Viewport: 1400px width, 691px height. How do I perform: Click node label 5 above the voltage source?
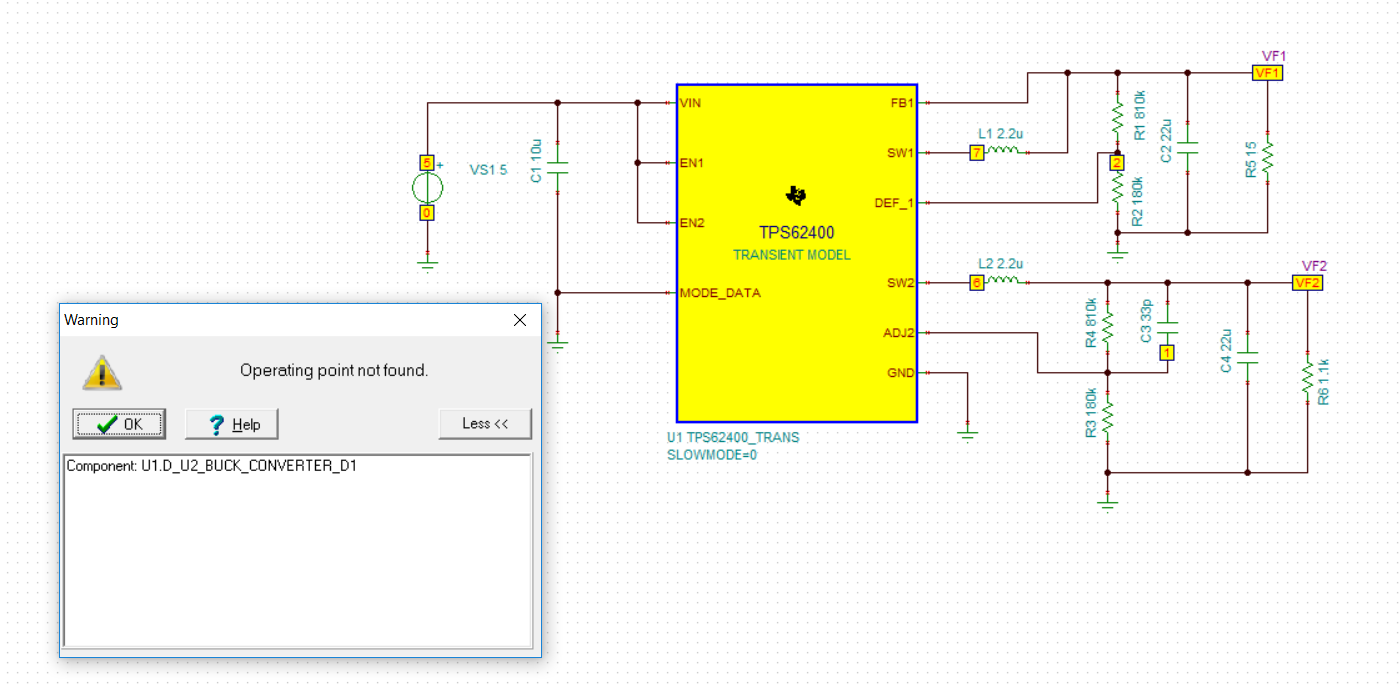pyautogui.click(x=427, y=162)
